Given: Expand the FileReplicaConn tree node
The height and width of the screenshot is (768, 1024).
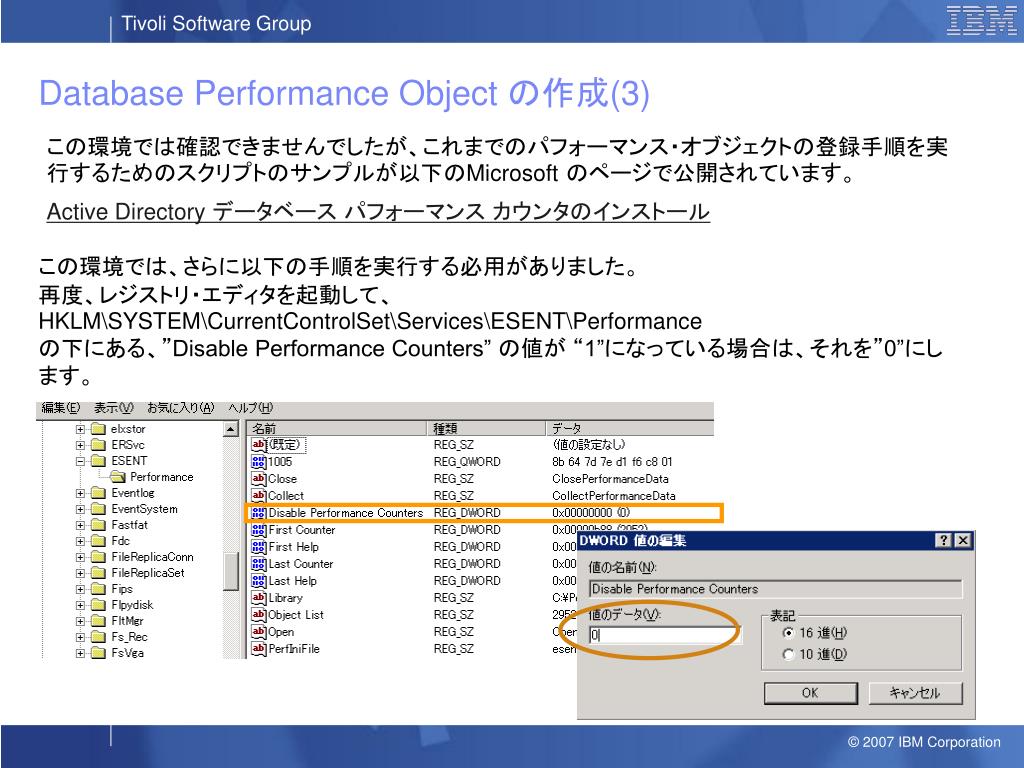Looking at the screenshot, I should pyautogui.click(x=80, y=558).
